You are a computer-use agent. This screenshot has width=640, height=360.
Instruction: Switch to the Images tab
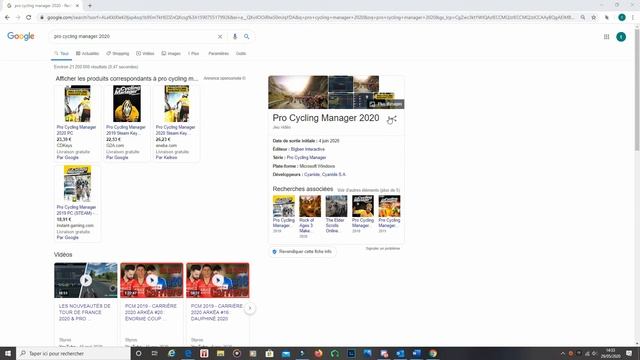[x=171, y=53]
